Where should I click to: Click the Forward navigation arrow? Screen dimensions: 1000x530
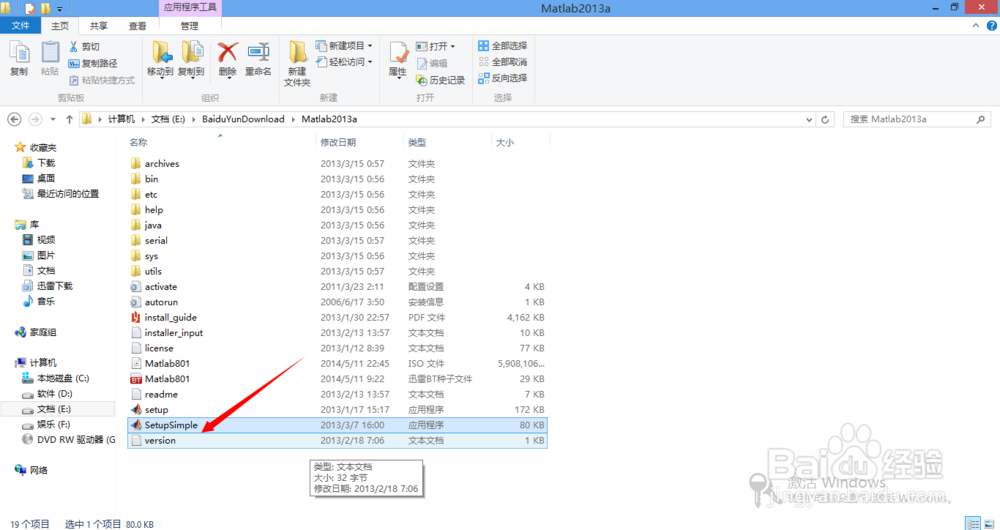[x=35, y=119]
